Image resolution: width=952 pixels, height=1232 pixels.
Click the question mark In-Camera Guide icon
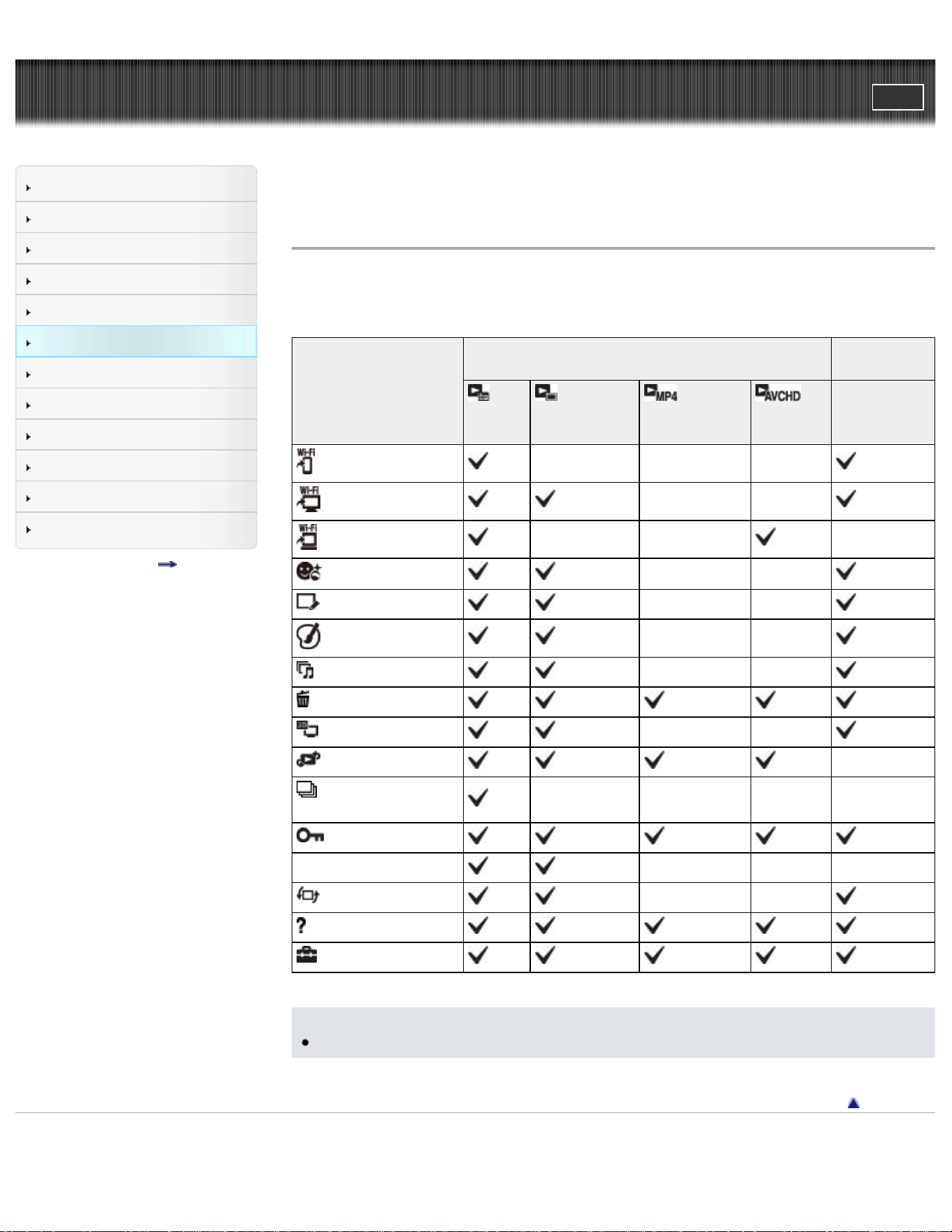click(x=301, y=926)
